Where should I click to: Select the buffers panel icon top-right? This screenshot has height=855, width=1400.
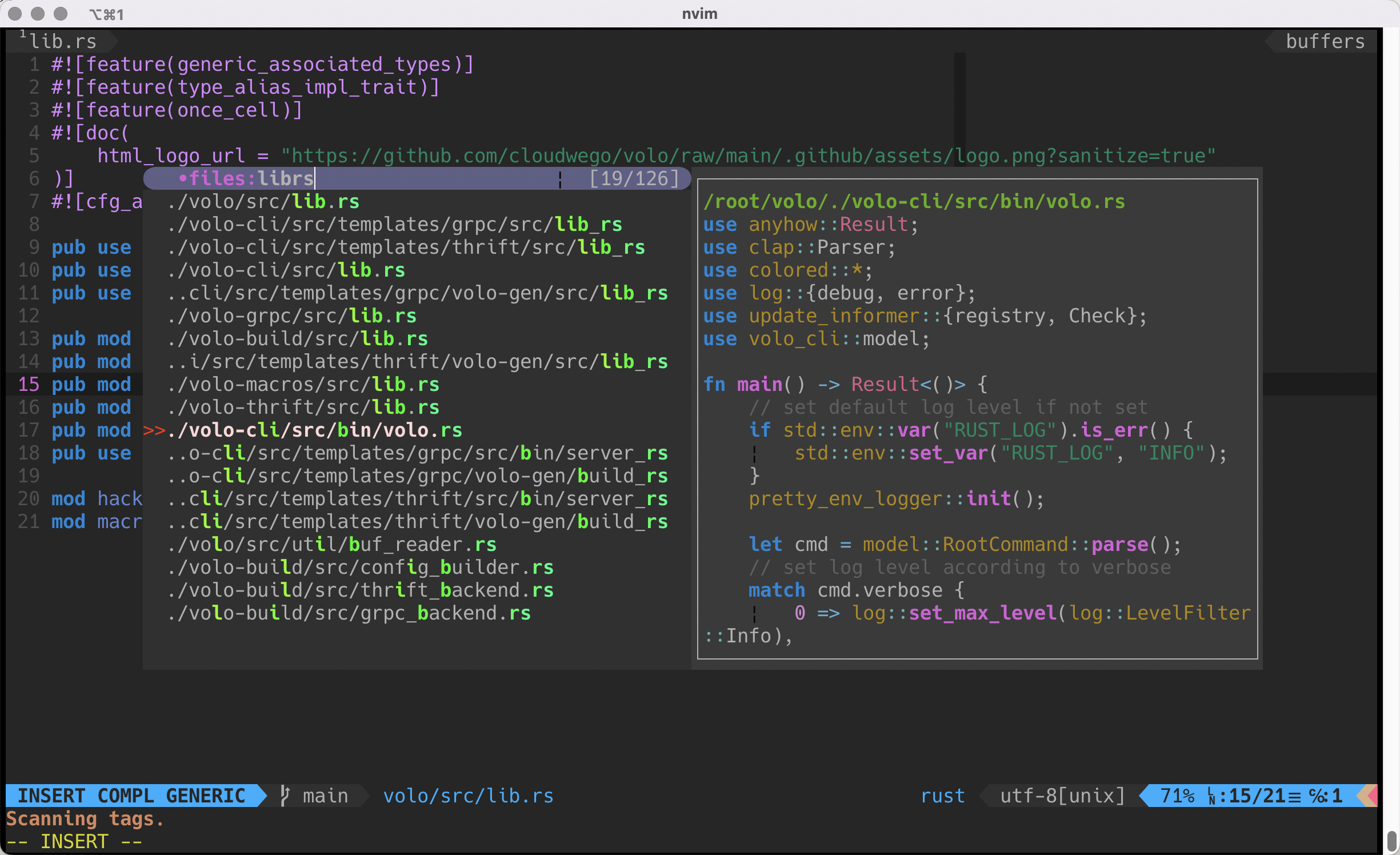1324,40
